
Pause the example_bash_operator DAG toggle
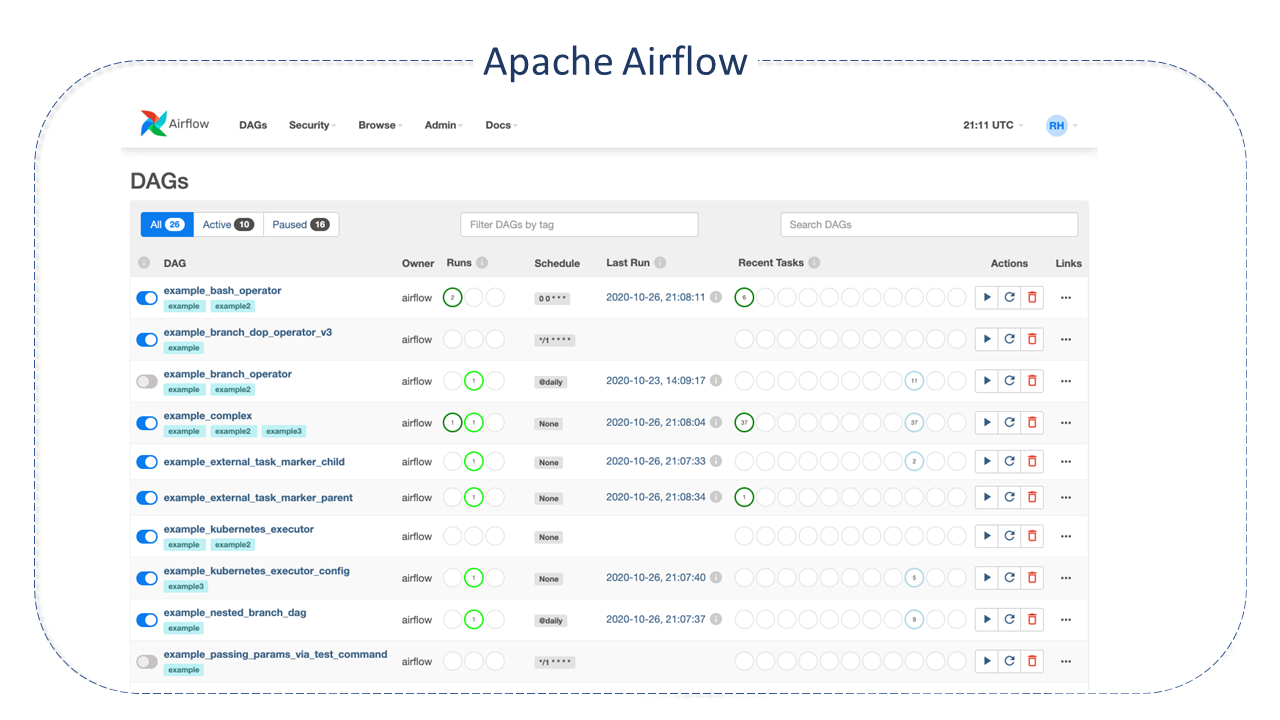(x=147, y=298)
